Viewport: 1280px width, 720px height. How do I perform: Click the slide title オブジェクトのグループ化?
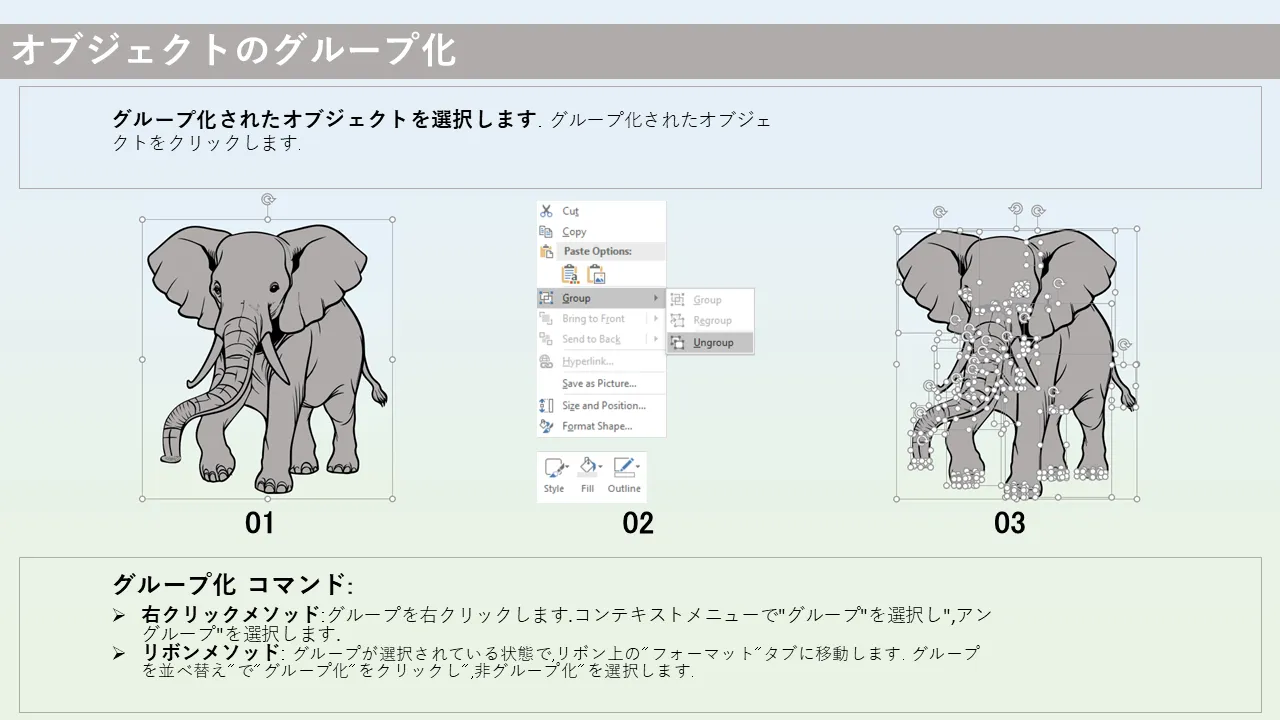234,50
